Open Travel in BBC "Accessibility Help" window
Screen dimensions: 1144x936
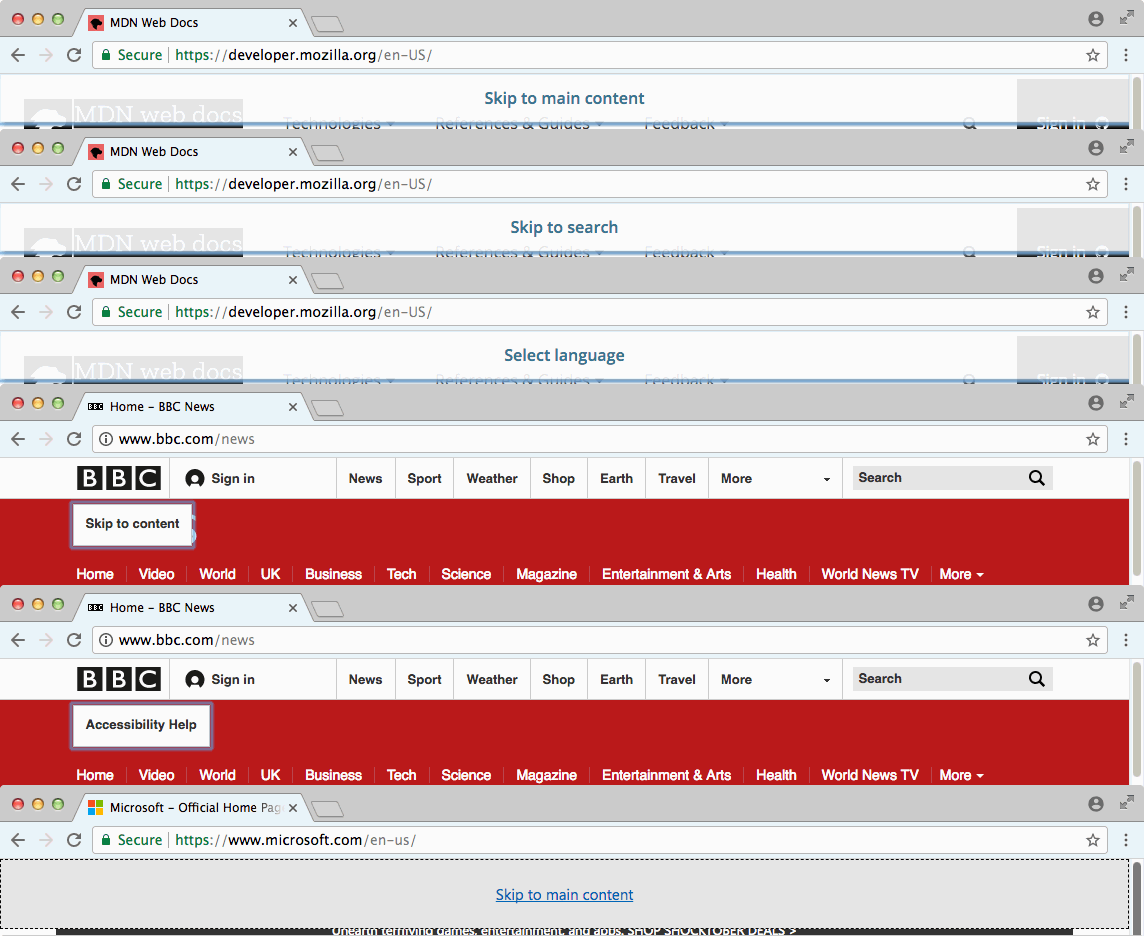(676, 679)
